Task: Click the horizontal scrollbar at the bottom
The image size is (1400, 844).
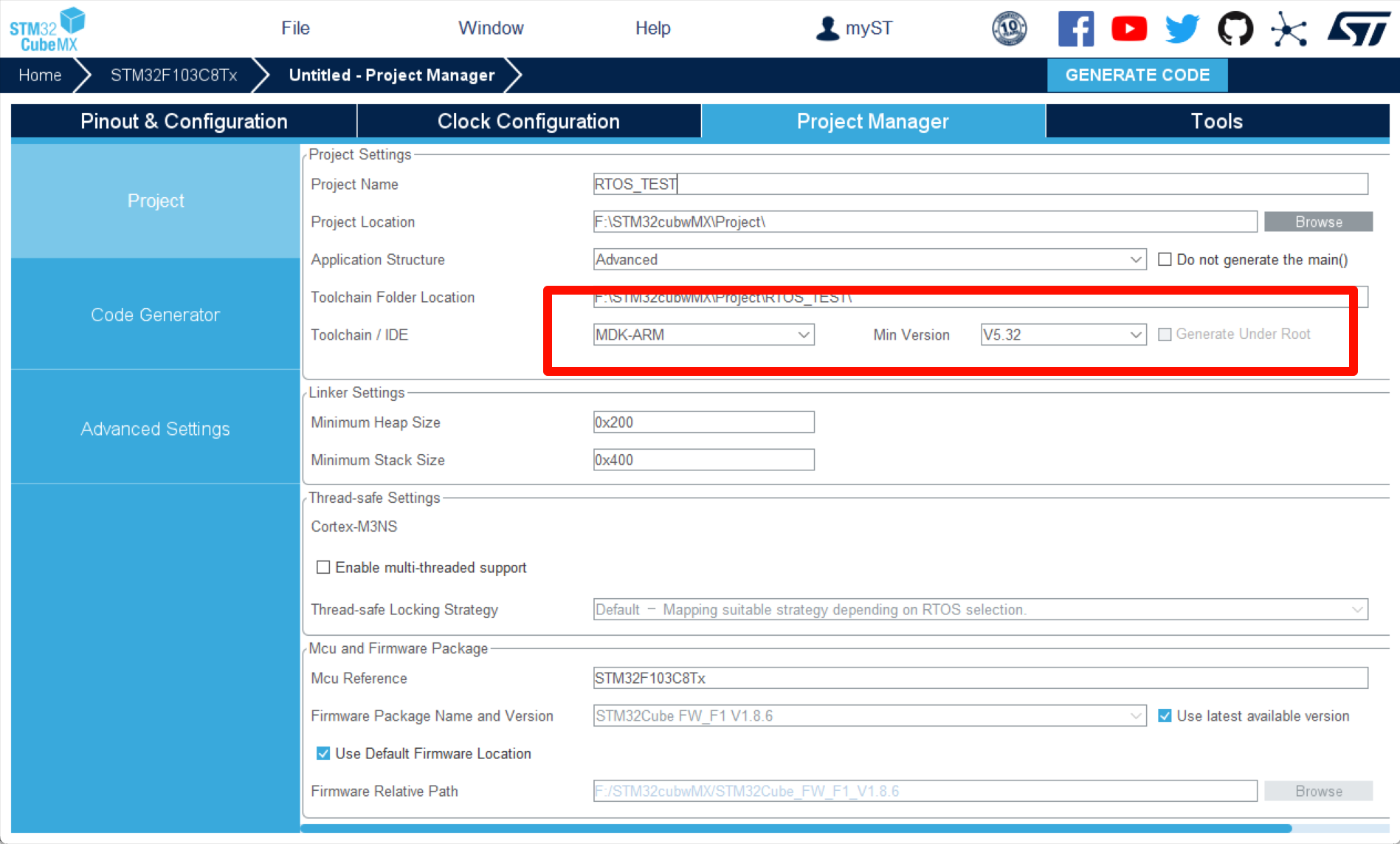Action: 796,828
